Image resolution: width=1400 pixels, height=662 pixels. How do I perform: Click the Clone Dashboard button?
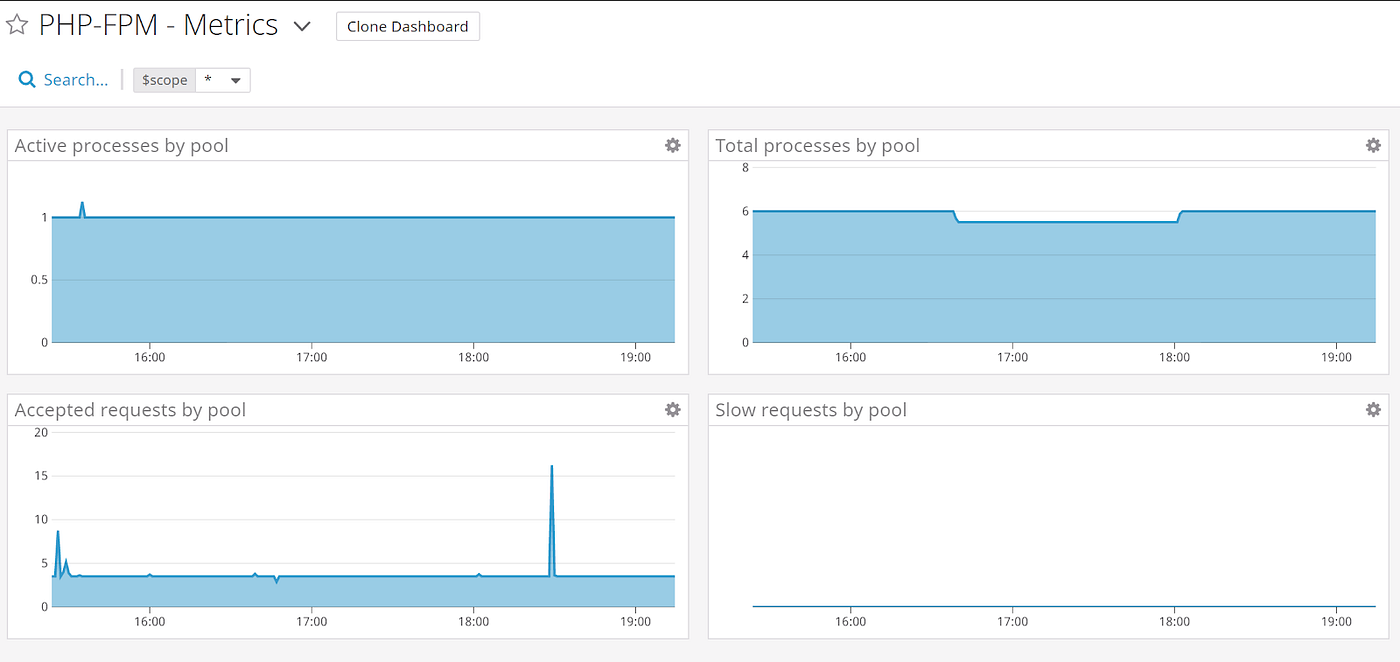(x=407, y=26)
